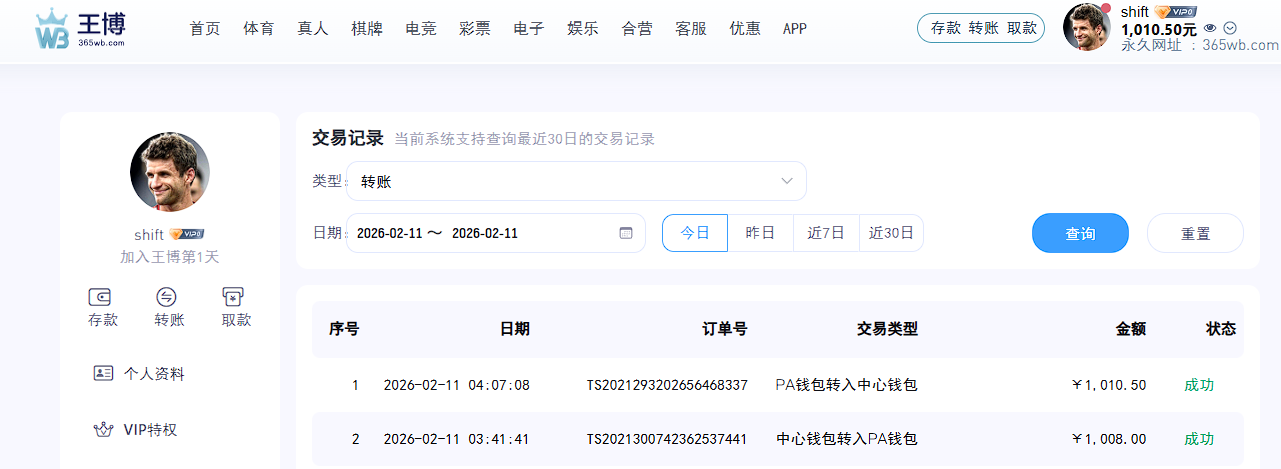Open 个人资料 via its ID card icon
The height and width of the screenshot is (469, 1281).
pyautogui.click(x=103, y=374)
